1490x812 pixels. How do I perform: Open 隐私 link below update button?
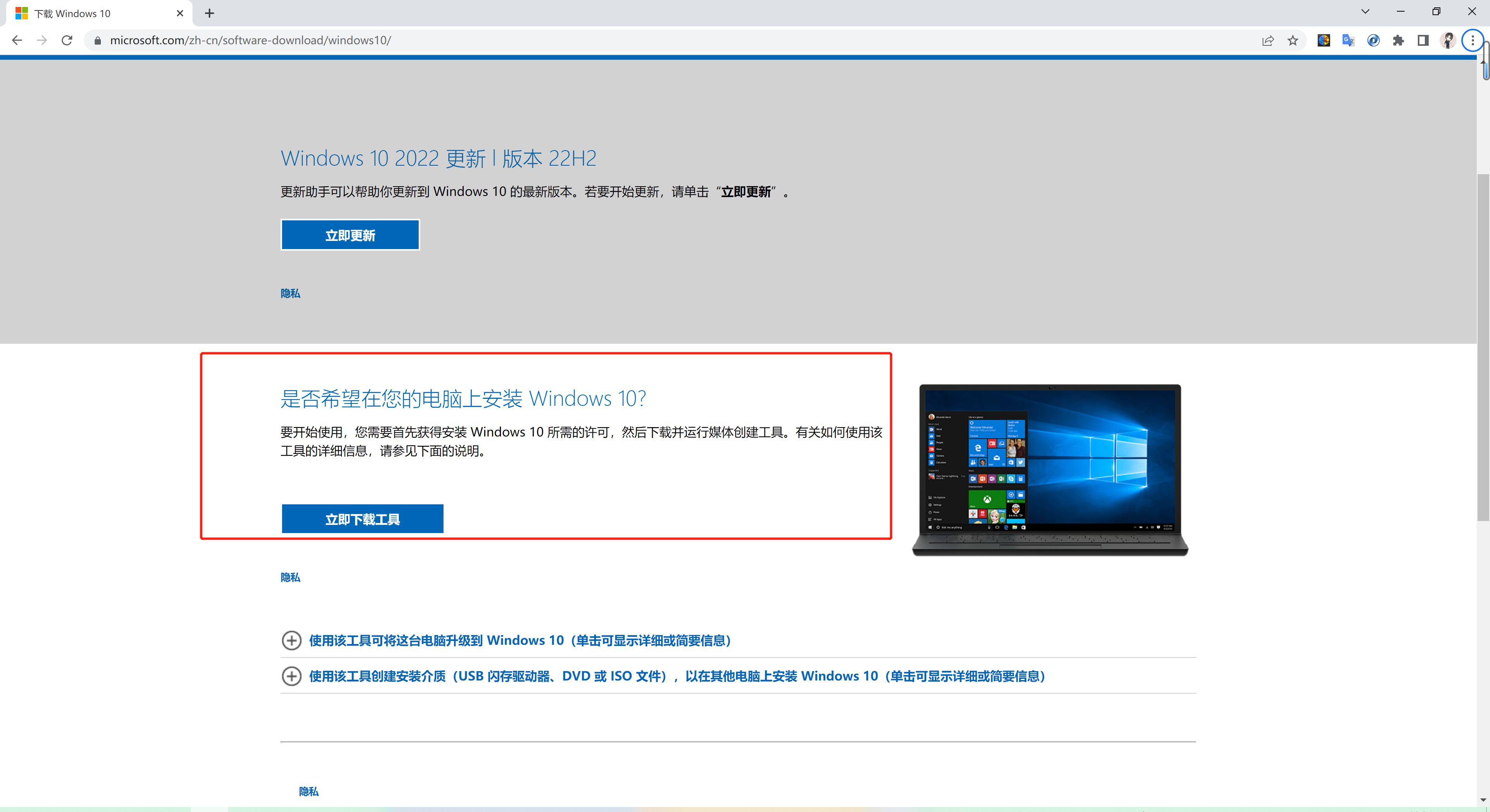coord(290,293)
